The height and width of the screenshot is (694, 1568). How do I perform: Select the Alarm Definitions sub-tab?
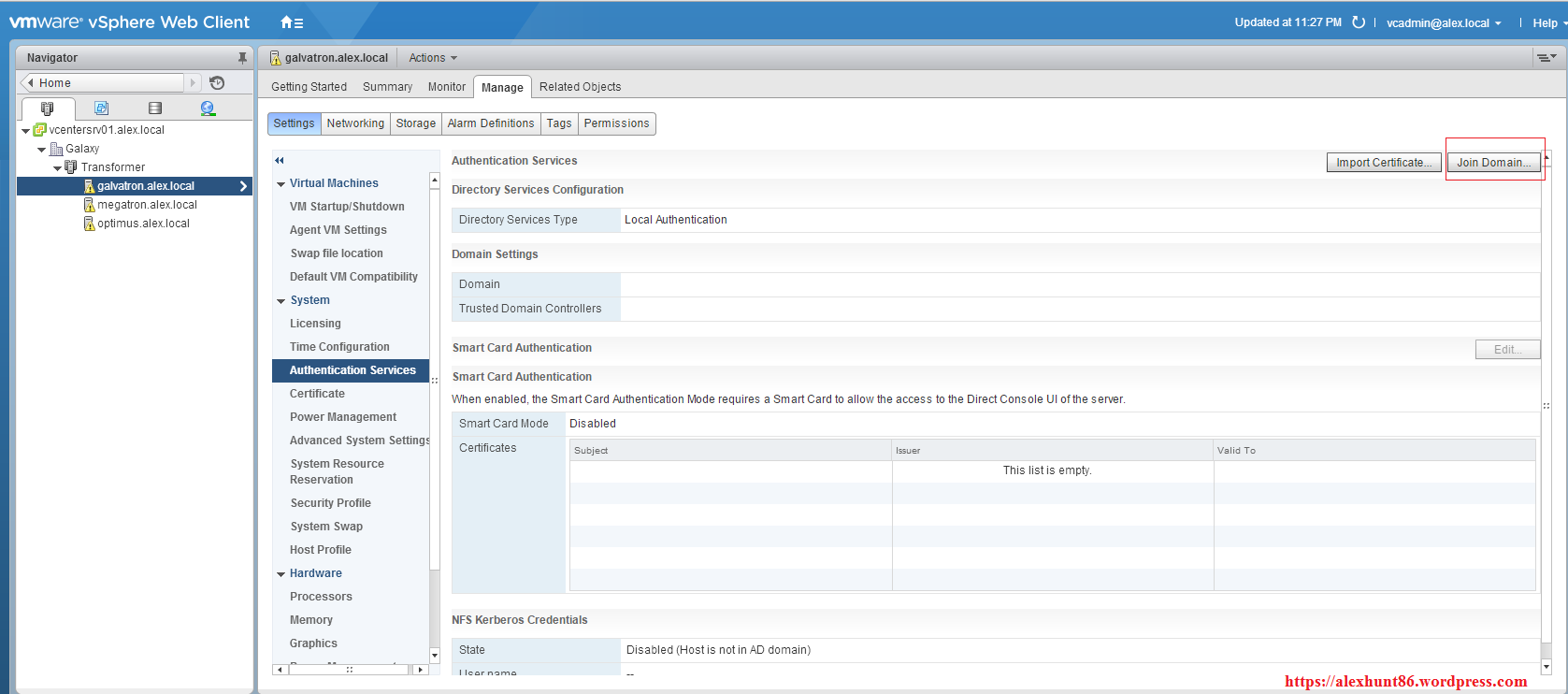[x=491, y=123]
